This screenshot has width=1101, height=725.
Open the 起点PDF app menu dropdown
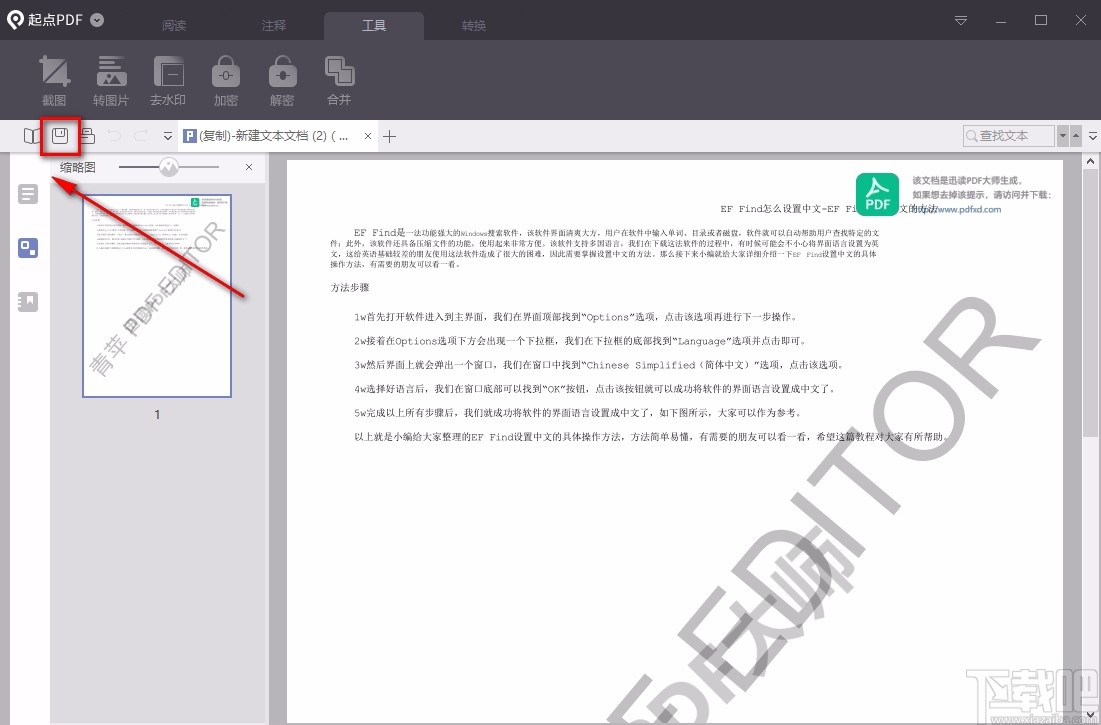click(98, 20)
